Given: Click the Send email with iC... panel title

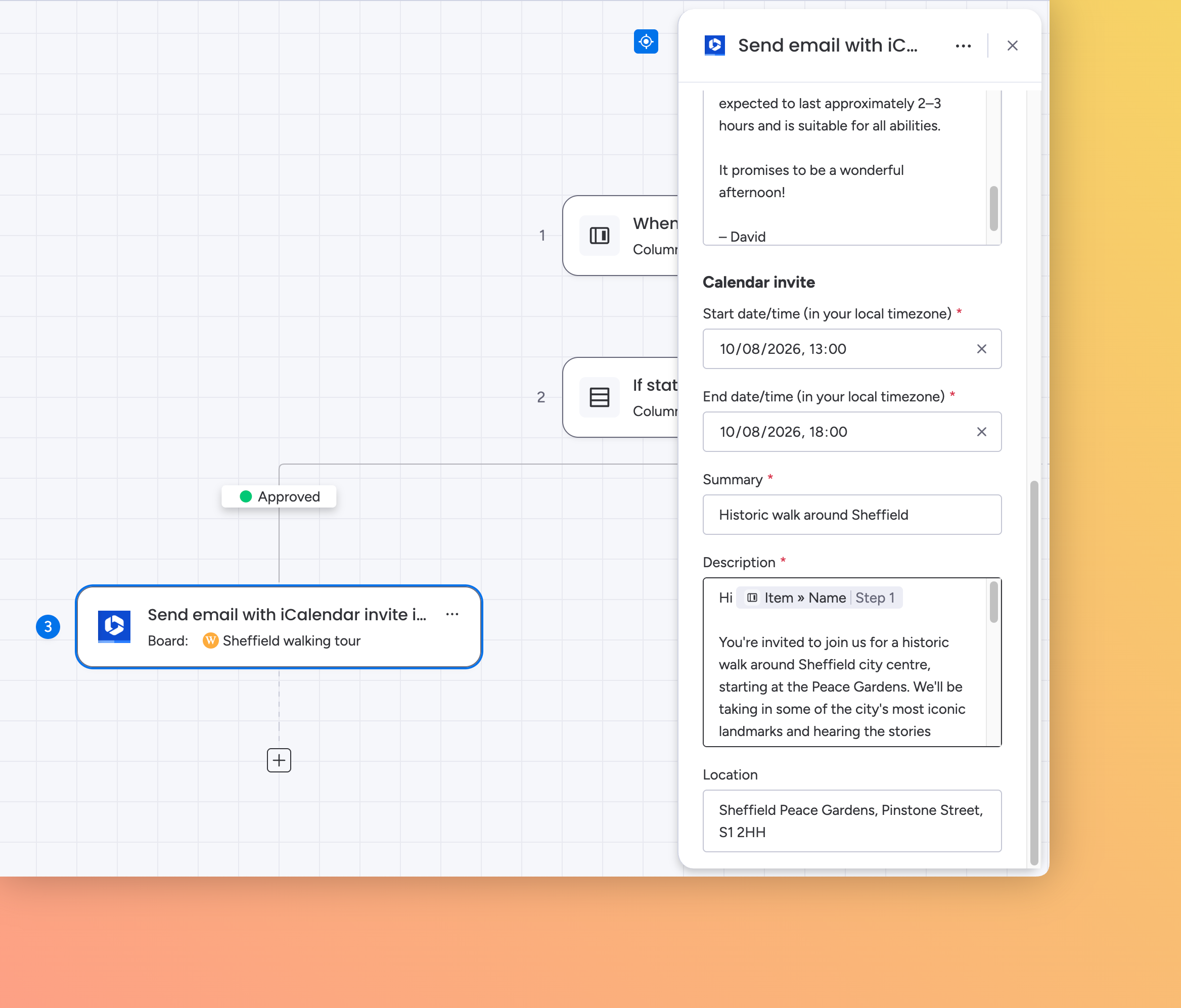Looking at the screenshot, I should 828,45.
